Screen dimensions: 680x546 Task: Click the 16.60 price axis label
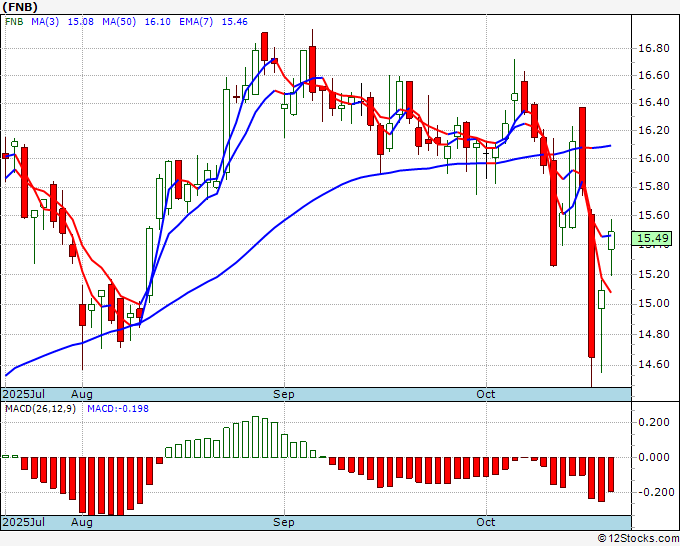[654, 75]
